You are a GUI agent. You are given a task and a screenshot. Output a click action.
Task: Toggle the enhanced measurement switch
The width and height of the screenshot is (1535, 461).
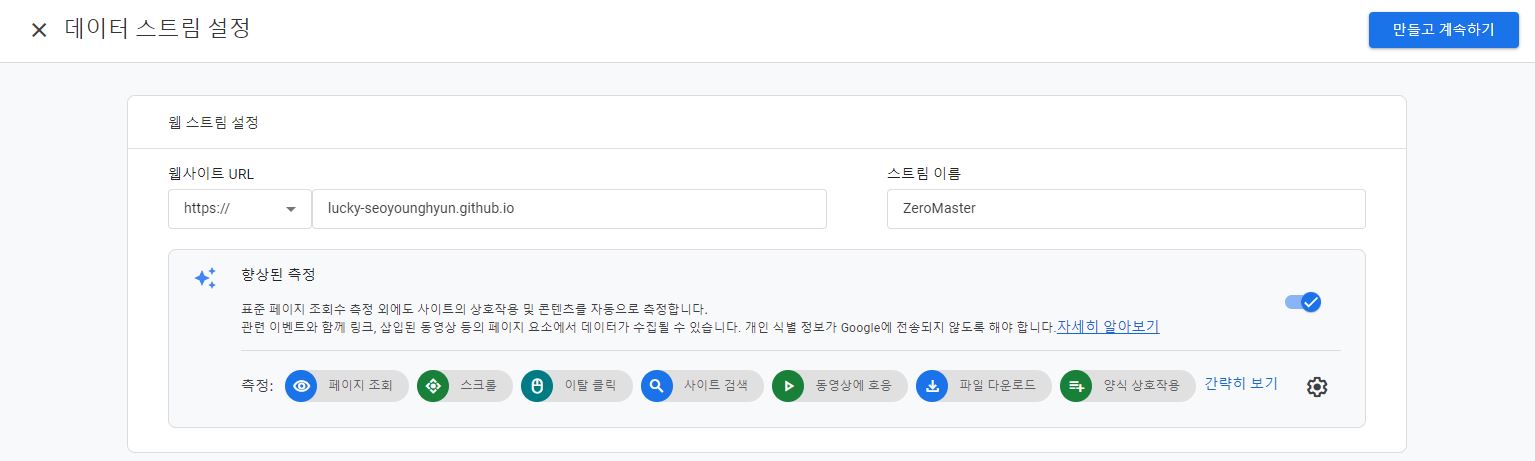point(1303,302)
